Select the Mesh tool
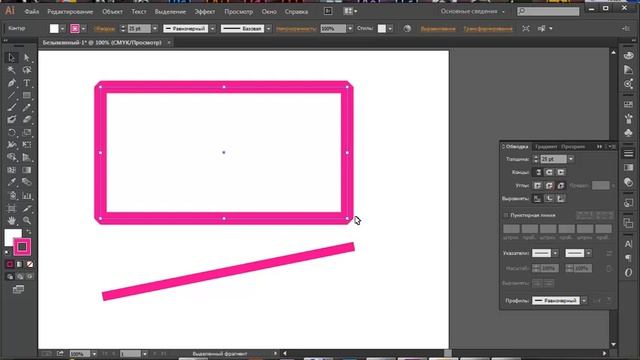This screenshot has width=640, height=360. pos(11,170)
